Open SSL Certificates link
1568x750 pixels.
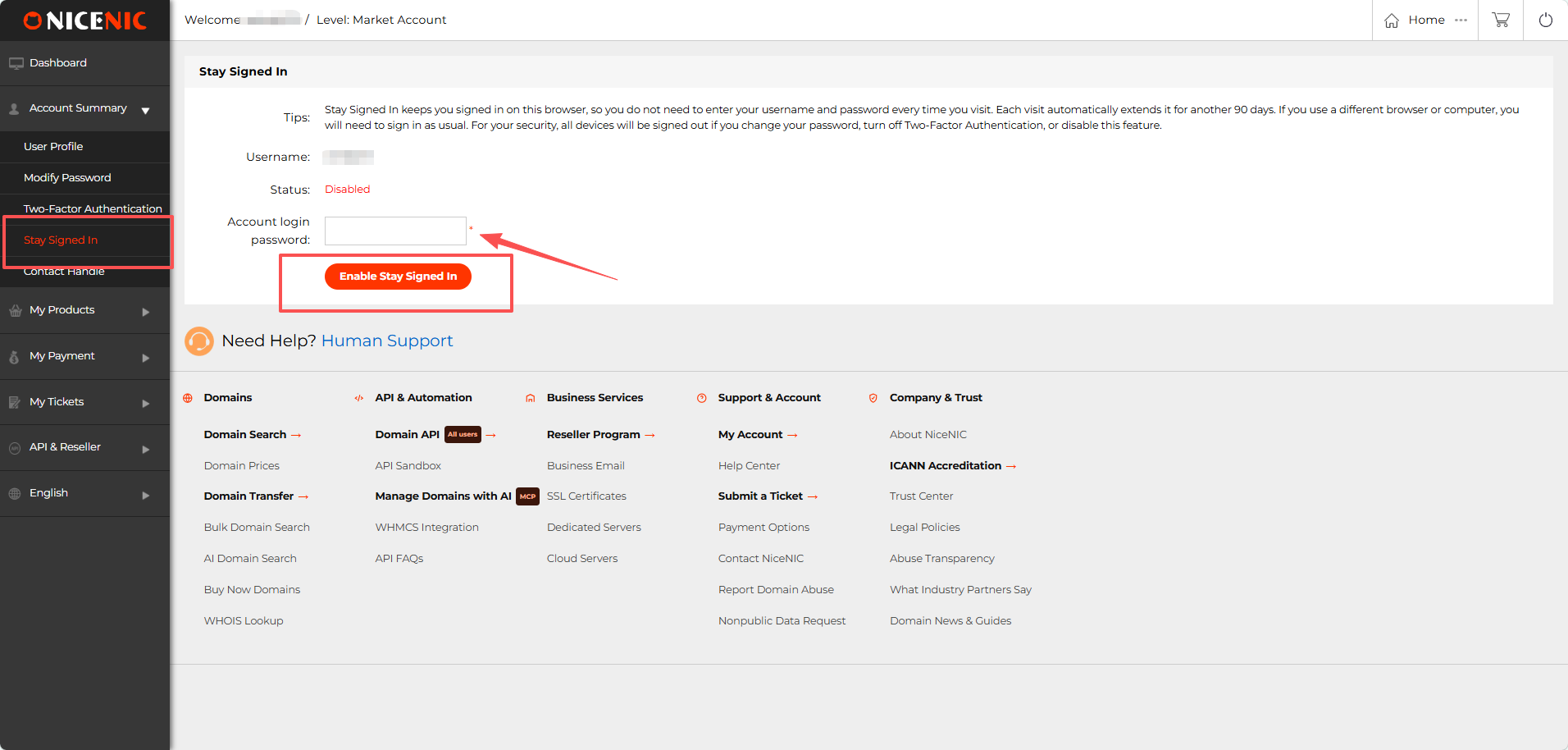tap(586, 496)
